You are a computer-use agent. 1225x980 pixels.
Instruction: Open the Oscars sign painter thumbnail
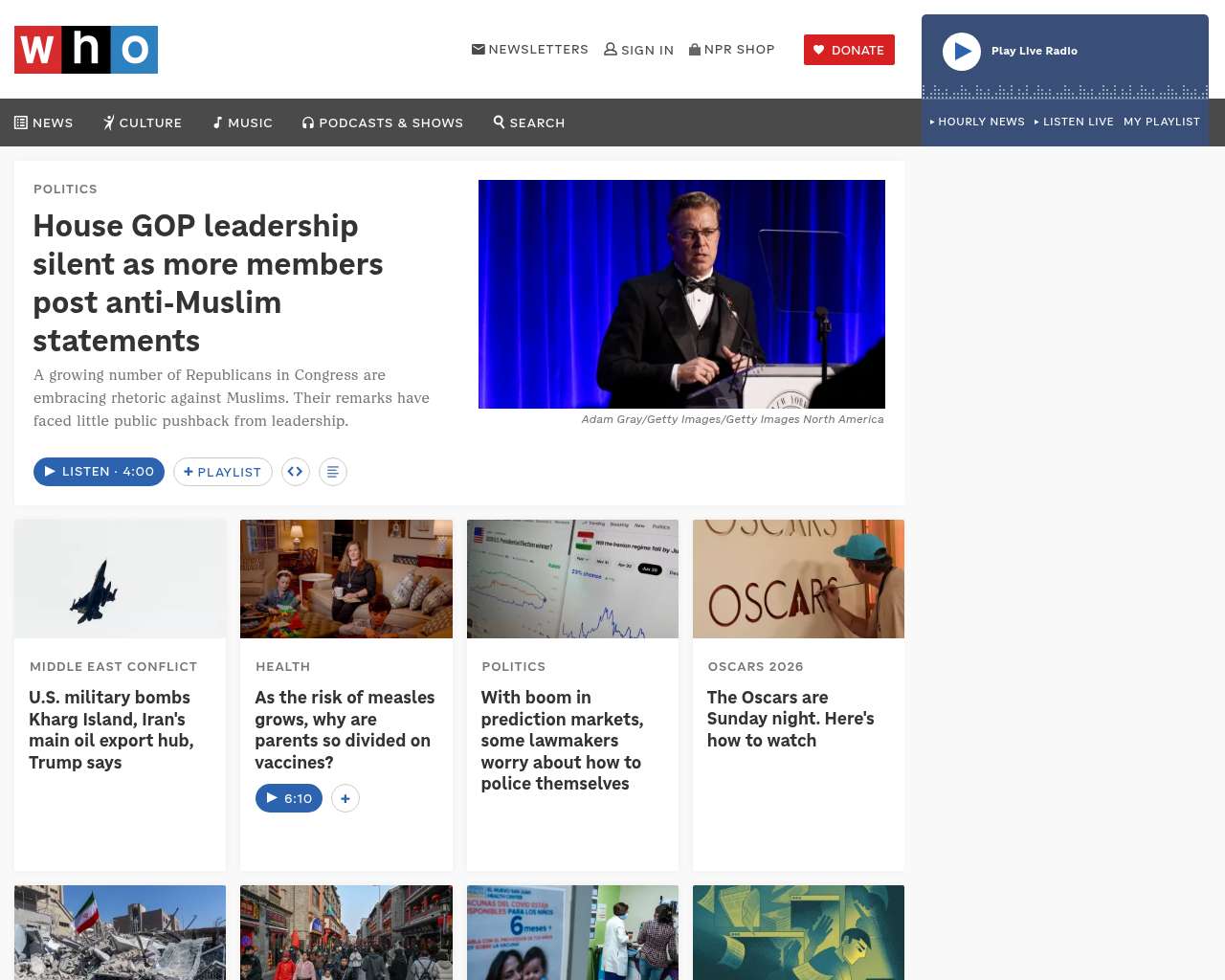(798, 579)
